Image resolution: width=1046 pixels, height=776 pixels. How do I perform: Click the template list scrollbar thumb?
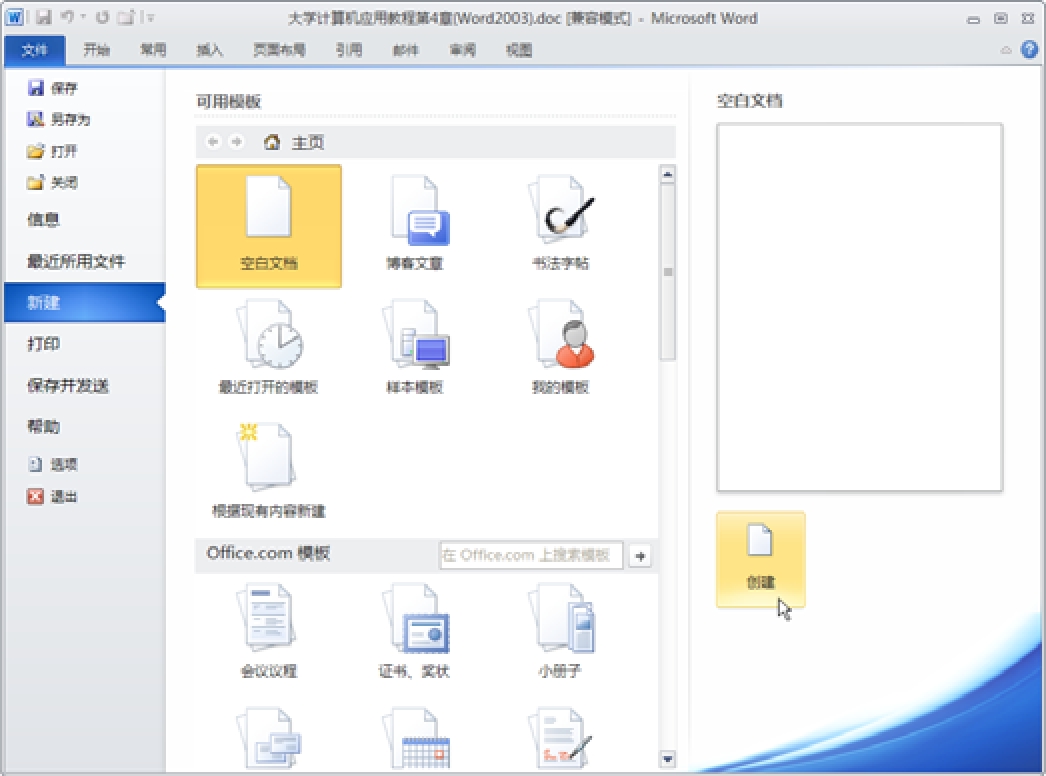click(667, 272)
